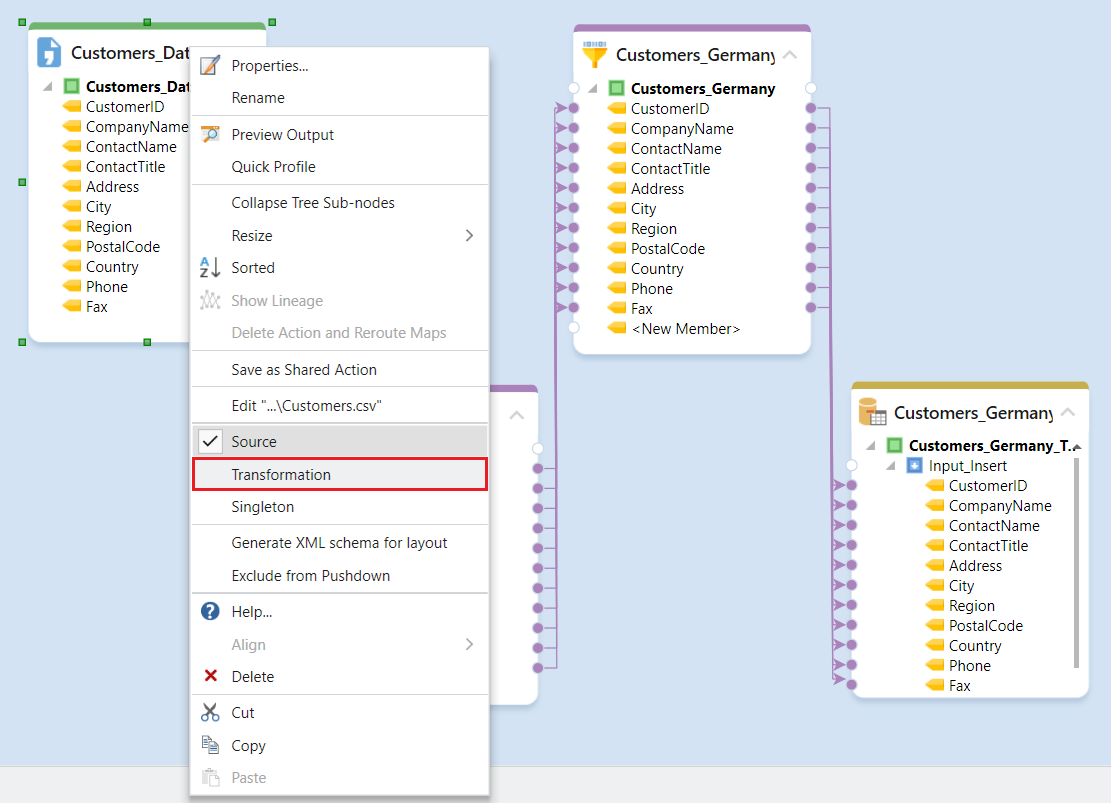Click the <New Member> field in filter
Screen dimensions: 1111x803
click(685, 328)
